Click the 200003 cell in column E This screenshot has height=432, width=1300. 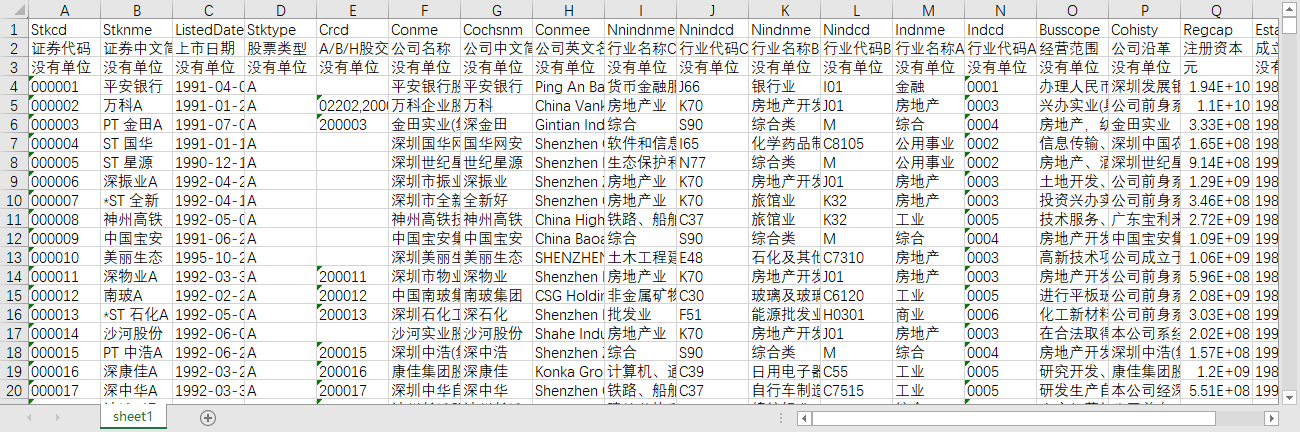coord(352,125)
